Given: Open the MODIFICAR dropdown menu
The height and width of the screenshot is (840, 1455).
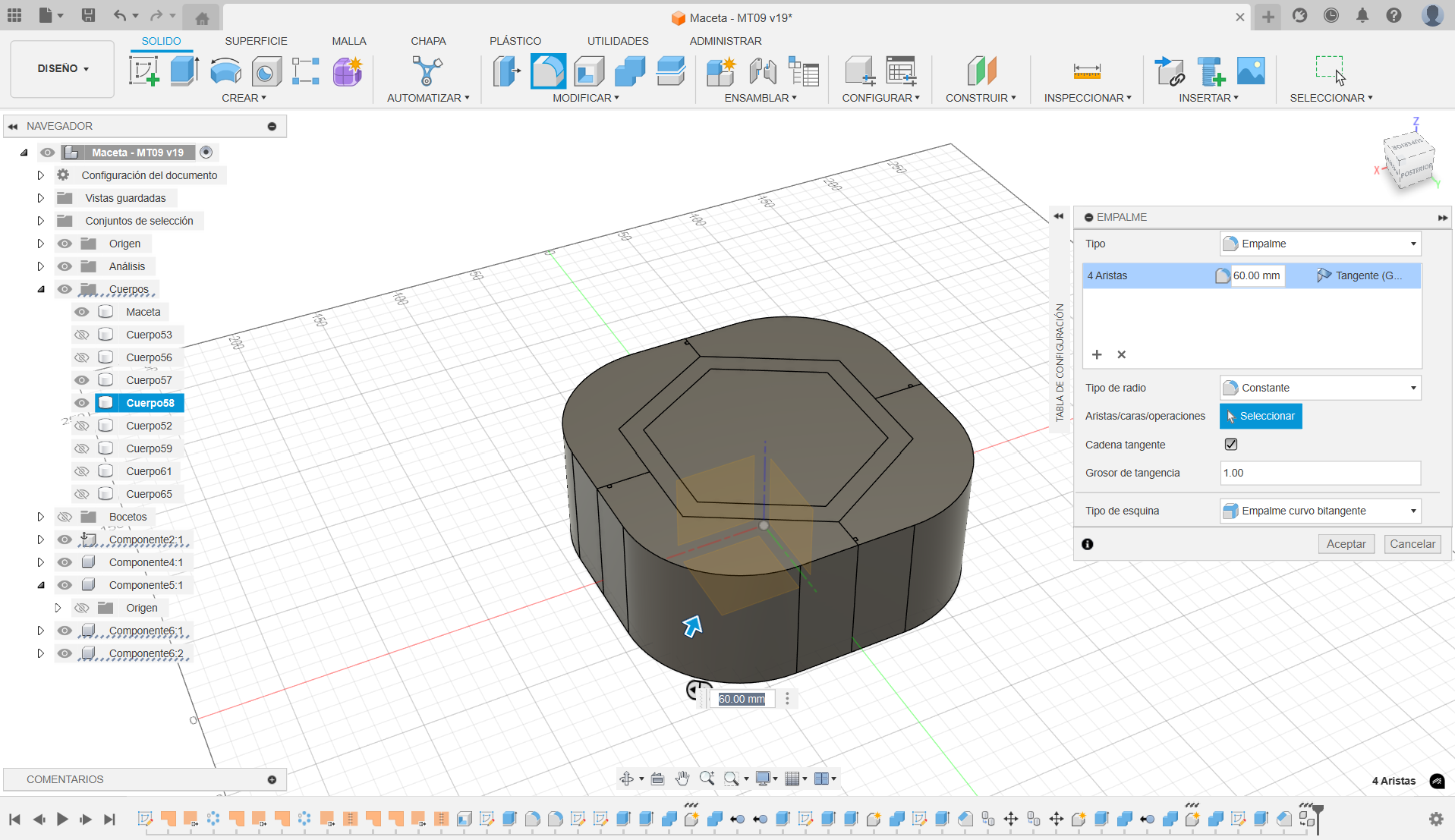Looking at the screenshot, I should (x=586, y=98).
